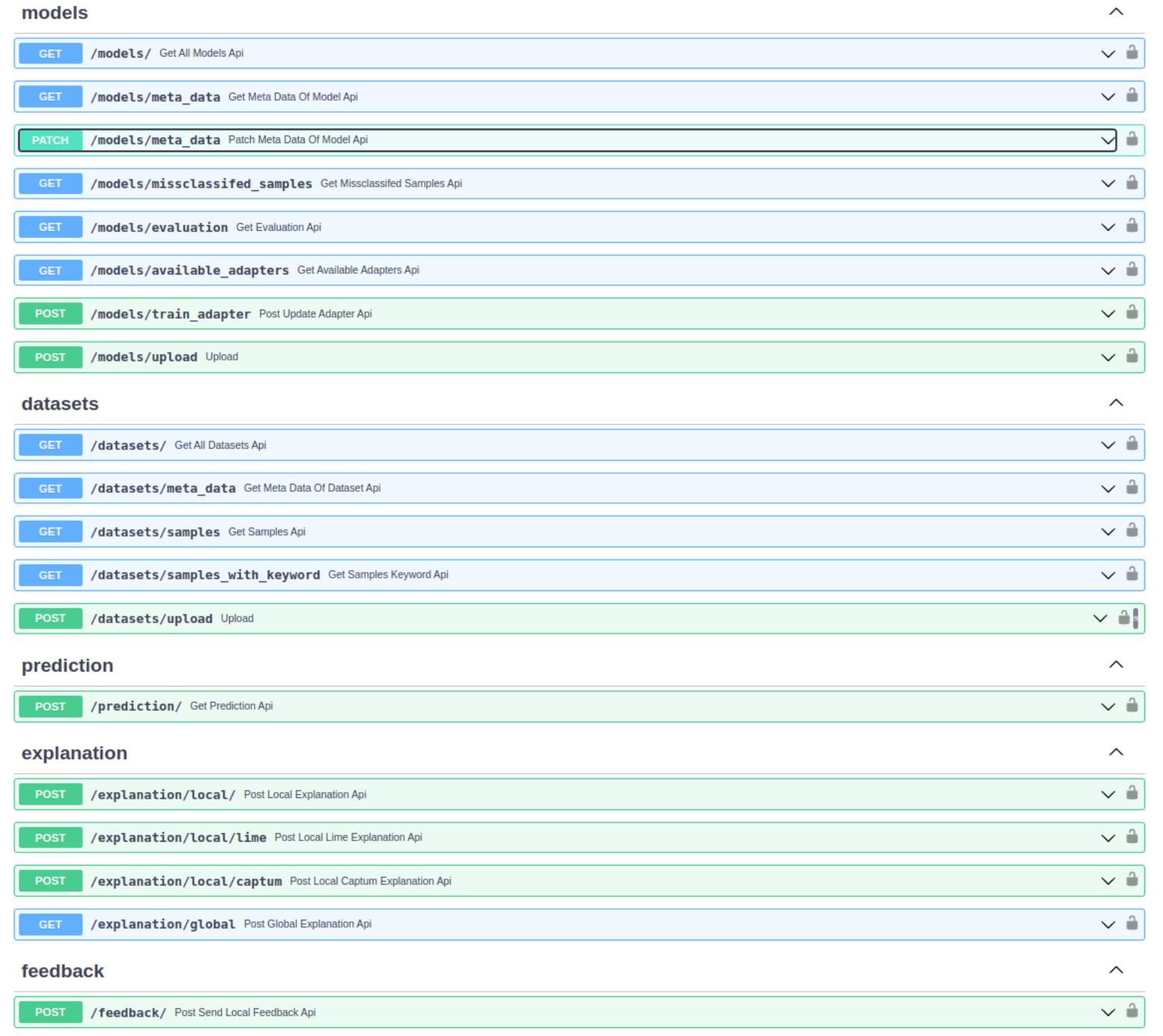Screen dimensions: 1163x1036
Task: Open the /feedback/ endpoint path
Action: [x=128, y=1013]
